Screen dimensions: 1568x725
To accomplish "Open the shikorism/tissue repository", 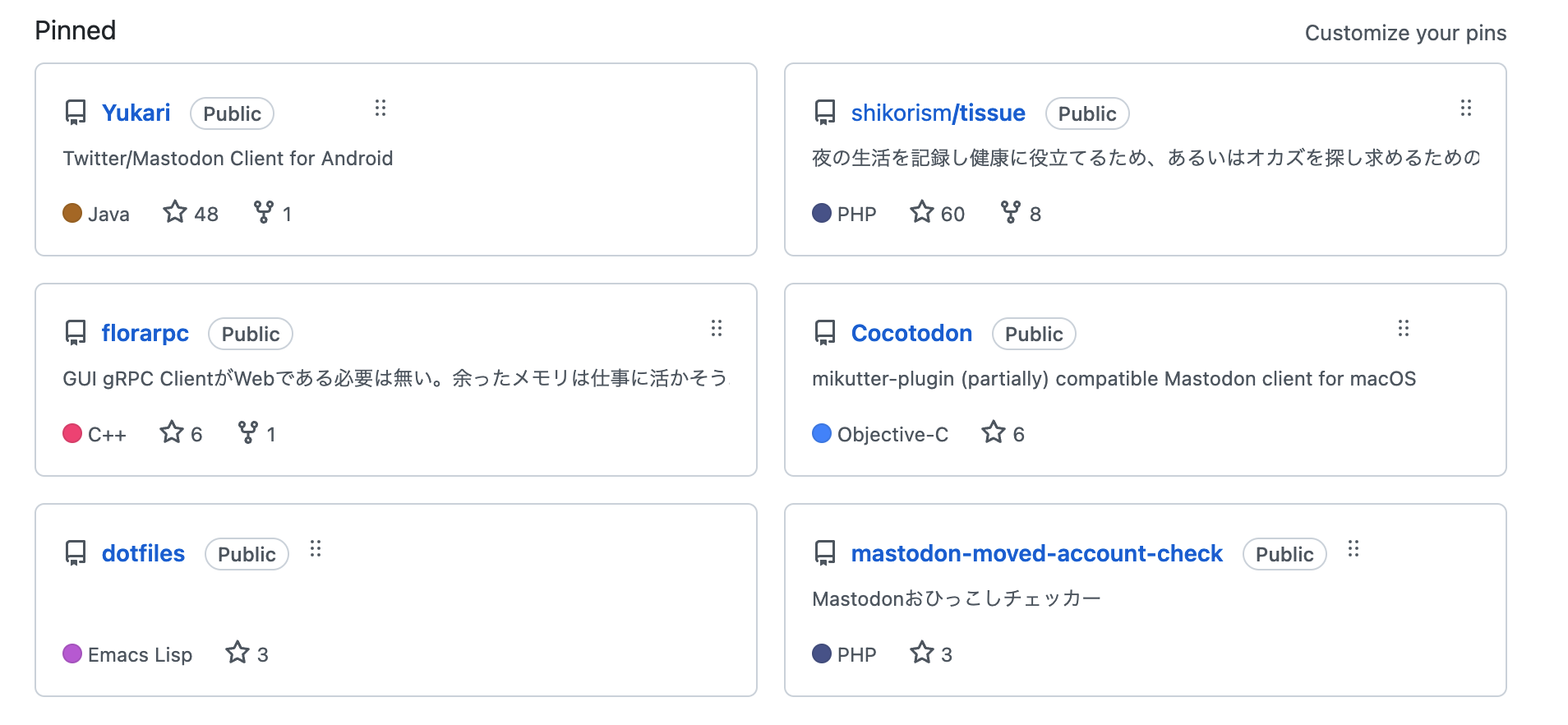I will point(938,113).
